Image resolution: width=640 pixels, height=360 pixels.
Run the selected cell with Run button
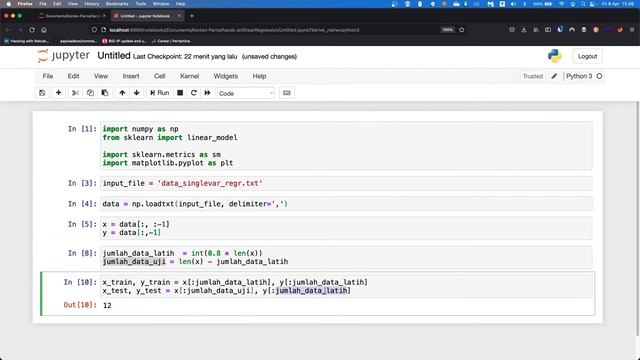(x=160, y=93)
